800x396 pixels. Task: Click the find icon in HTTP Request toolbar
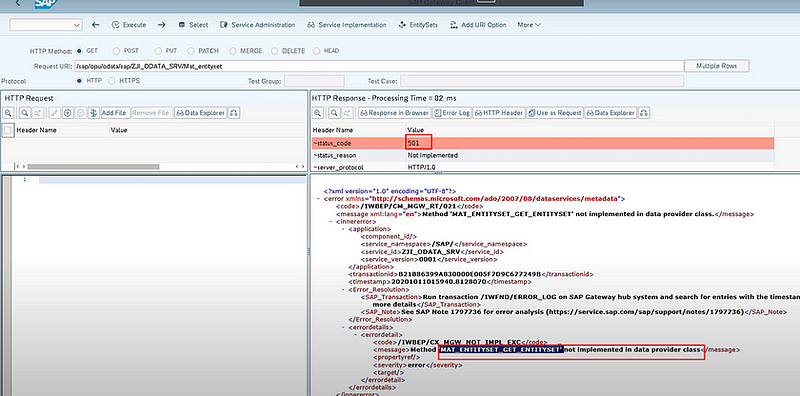[24, 113]
